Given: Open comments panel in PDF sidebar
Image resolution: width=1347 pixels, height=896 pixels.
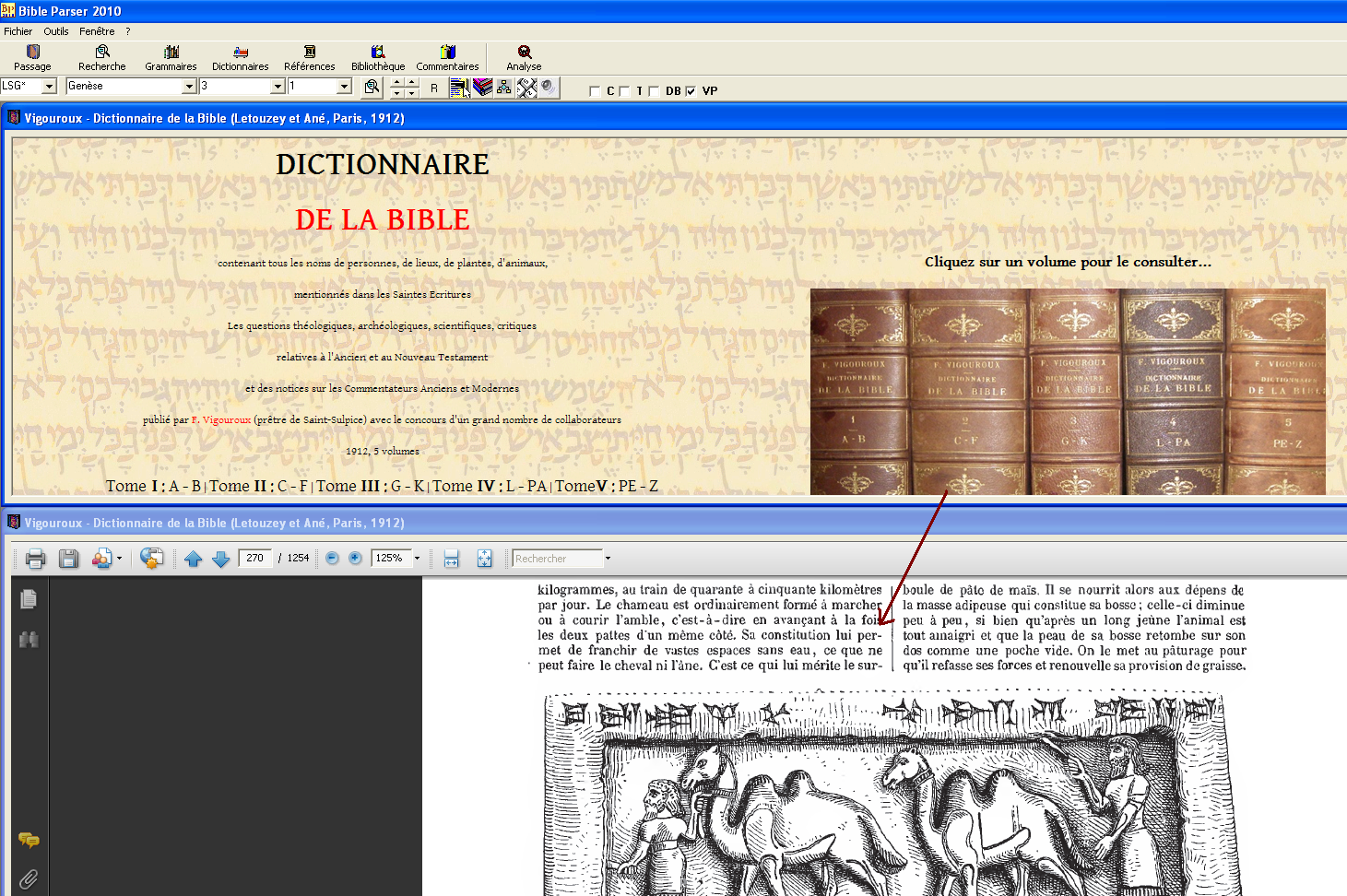Looking at the screenshot, I should tap(29, 840).
